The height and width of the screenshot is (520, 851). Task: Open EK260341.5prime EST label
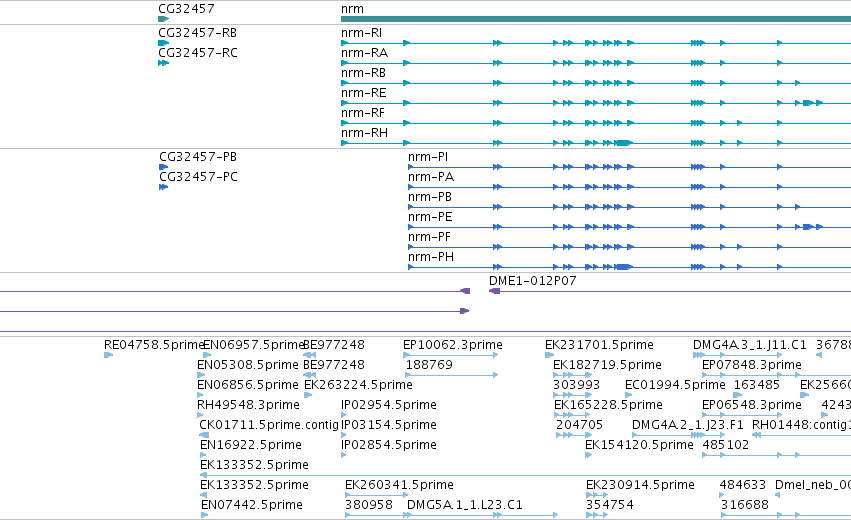pos(399,485)
